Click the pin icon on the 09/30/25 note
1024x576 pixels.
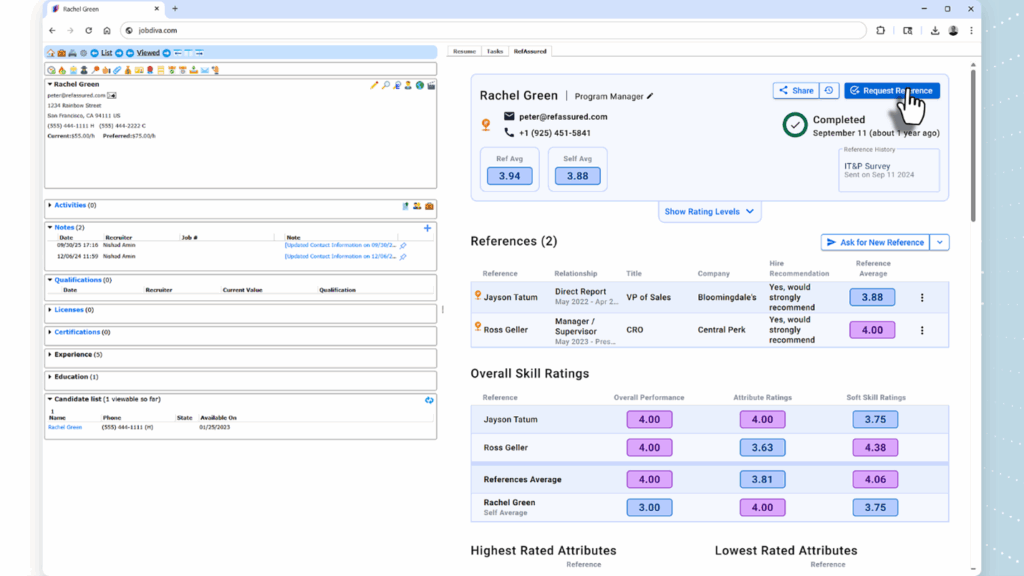coord(403,245)
